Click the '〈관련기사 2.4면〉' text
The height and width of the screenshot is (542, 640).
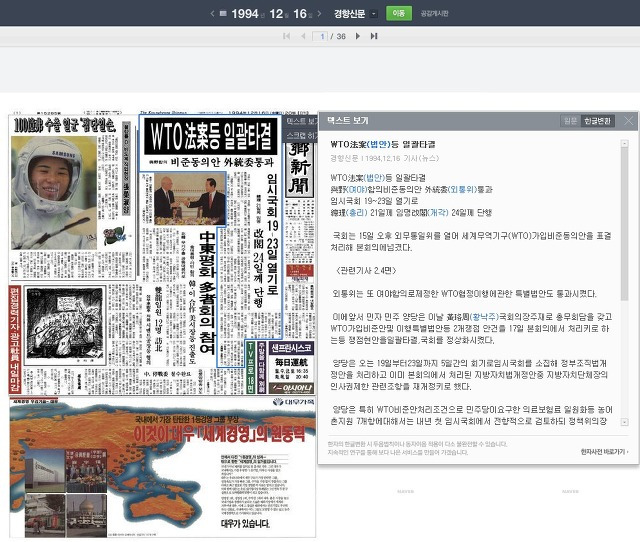coord(366,270)
